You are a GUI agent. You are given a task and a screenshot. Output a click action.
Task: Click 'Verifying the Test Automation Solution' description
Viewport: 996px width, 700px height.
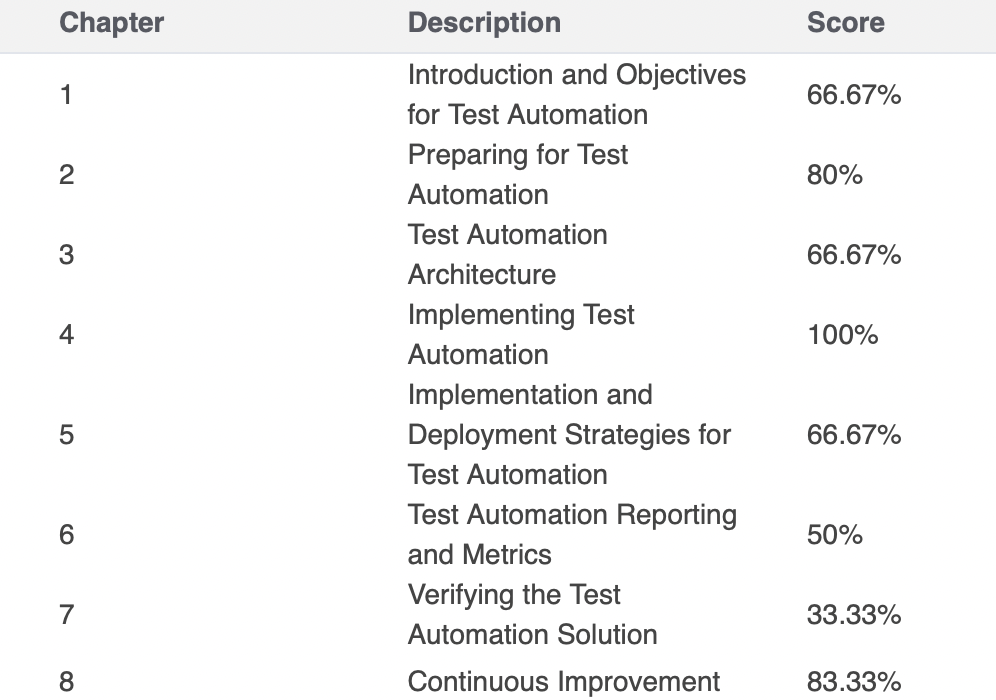[x=532, y=615]
